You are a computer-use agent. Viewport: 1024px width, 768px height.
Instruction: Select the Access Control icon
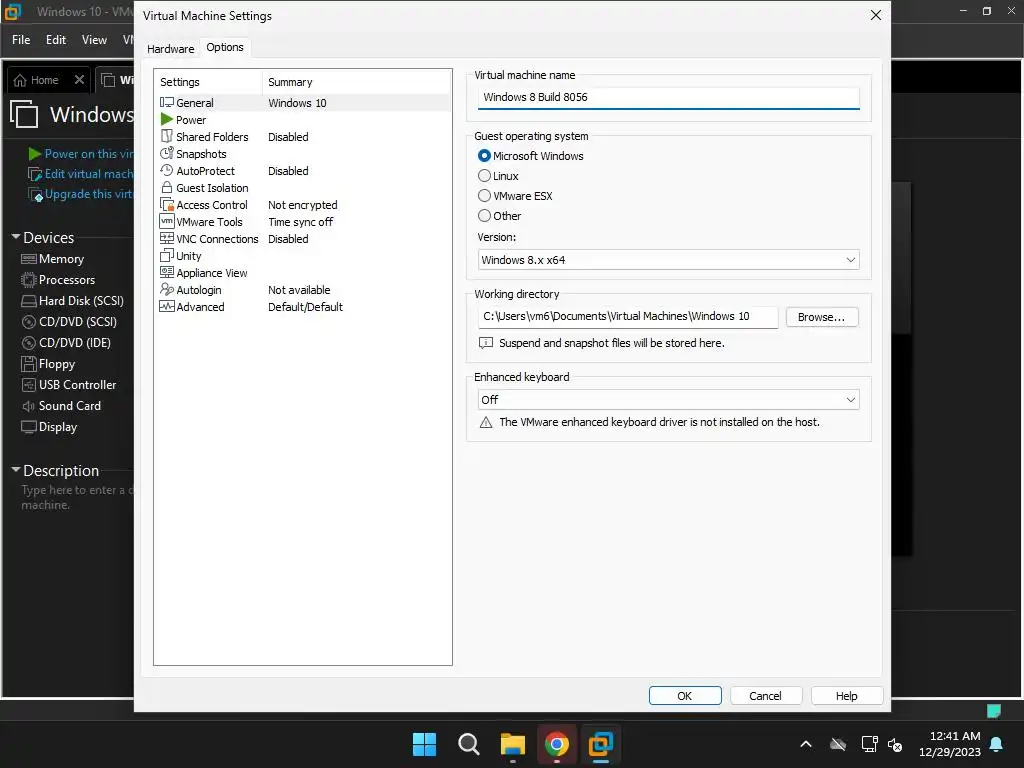pyautogui.click(x=167, y=204)
